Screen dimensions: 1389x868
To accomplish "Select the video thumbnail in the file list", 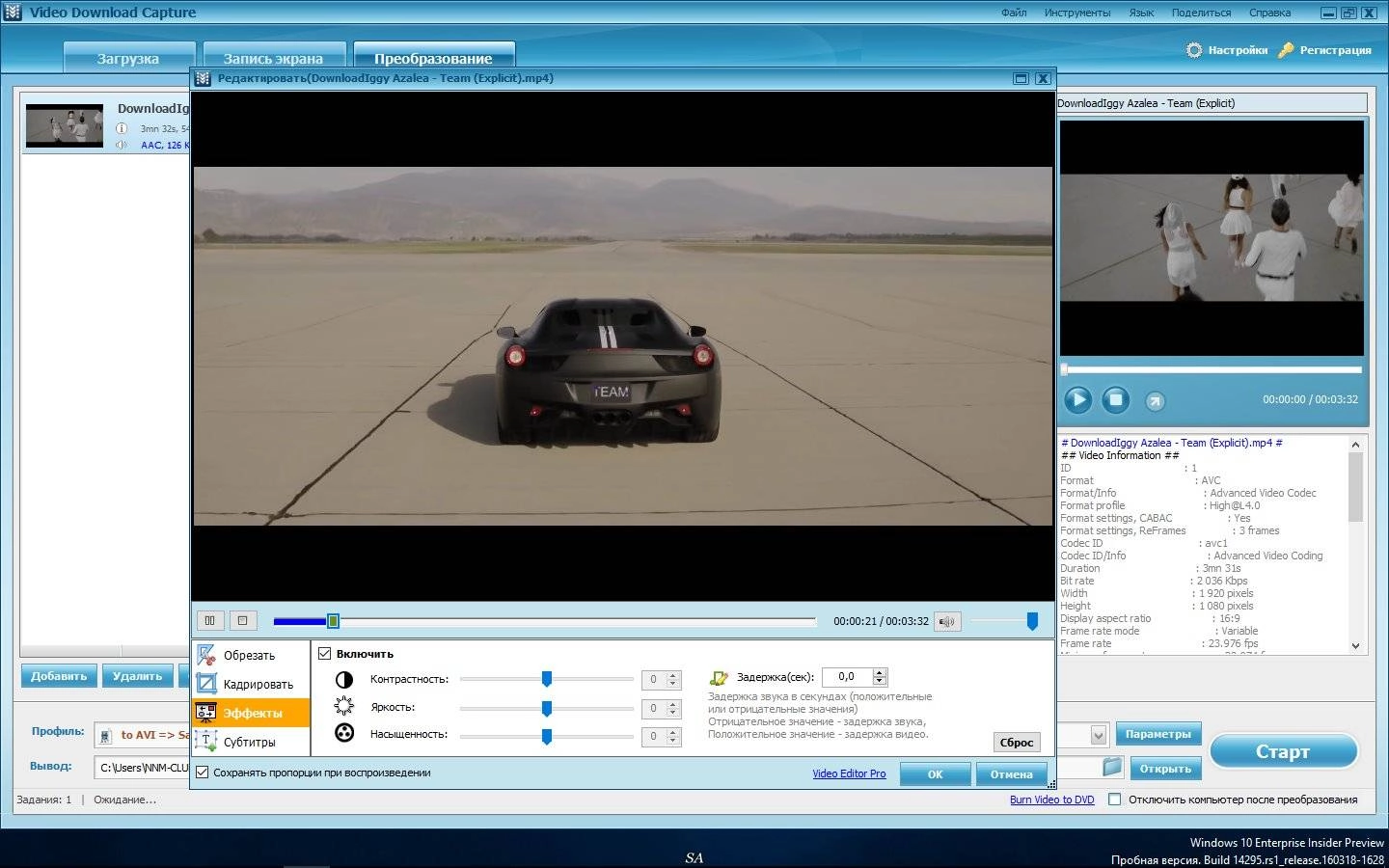I will point(65,126).
